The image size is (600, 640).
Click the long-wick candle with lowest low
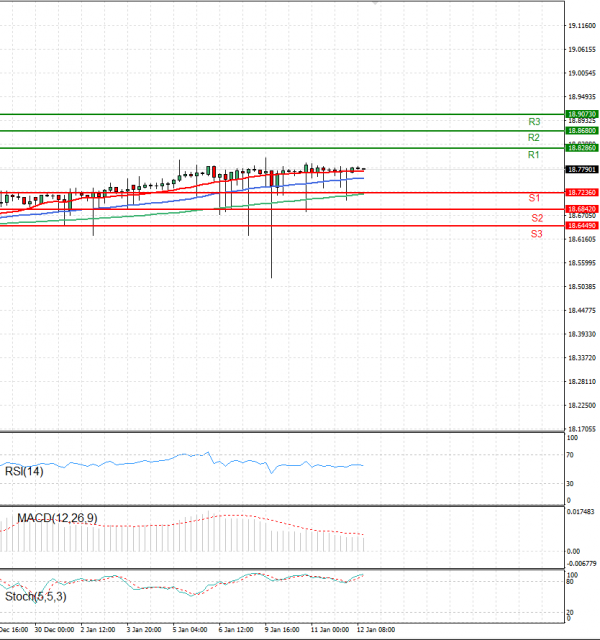pyautogui.click(x=271, y=224)
